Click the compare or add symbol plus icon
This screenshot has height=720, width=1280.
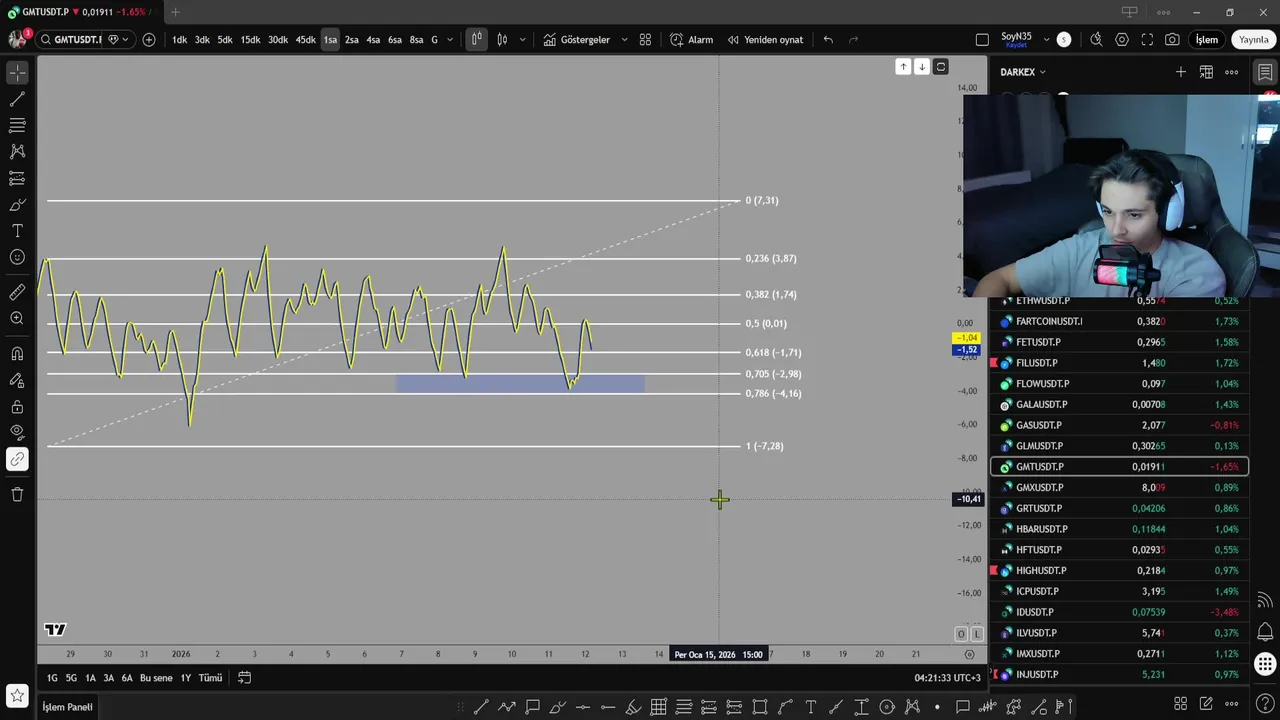coord(149,40)
